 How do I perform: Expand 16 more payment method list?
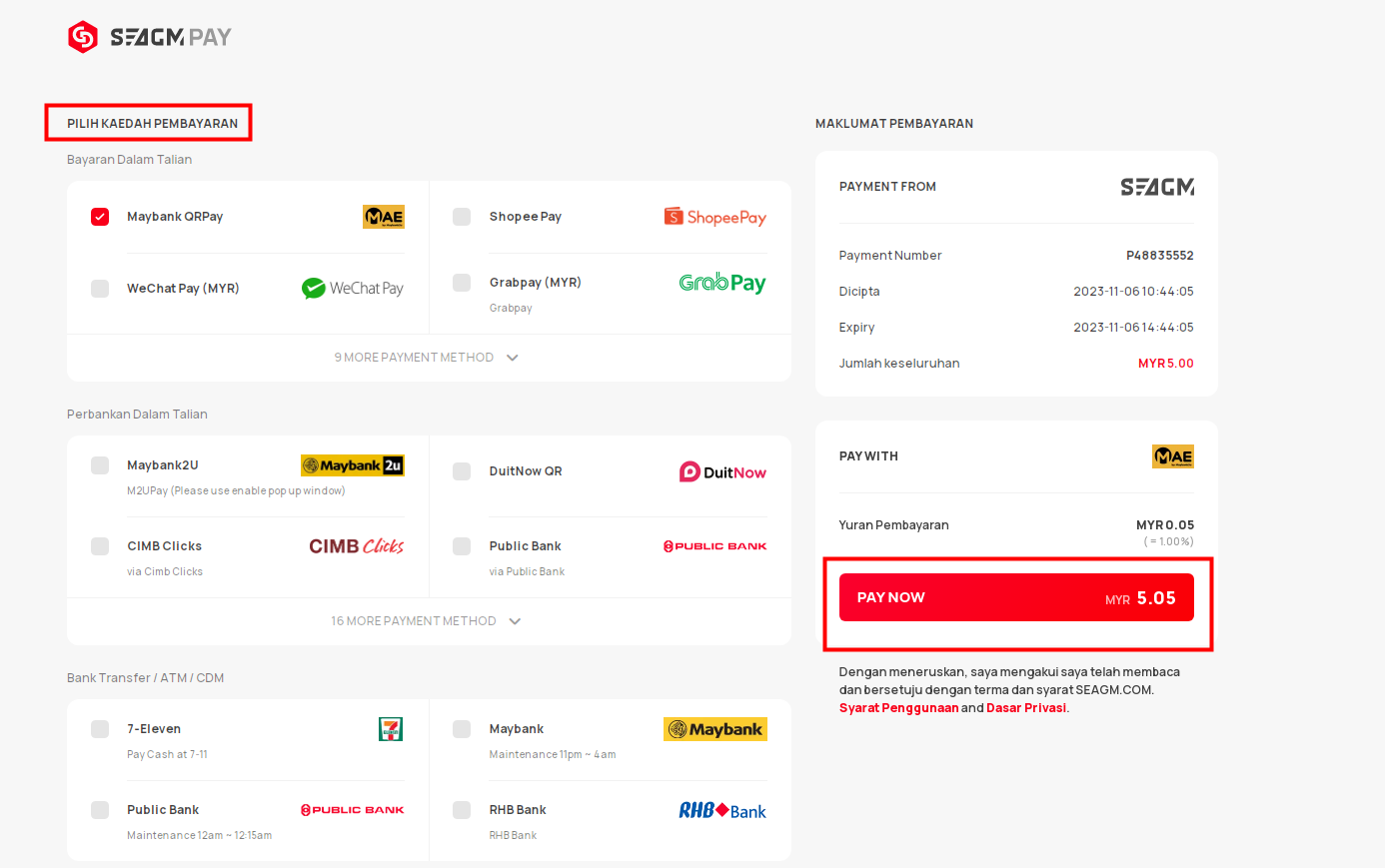428,621
